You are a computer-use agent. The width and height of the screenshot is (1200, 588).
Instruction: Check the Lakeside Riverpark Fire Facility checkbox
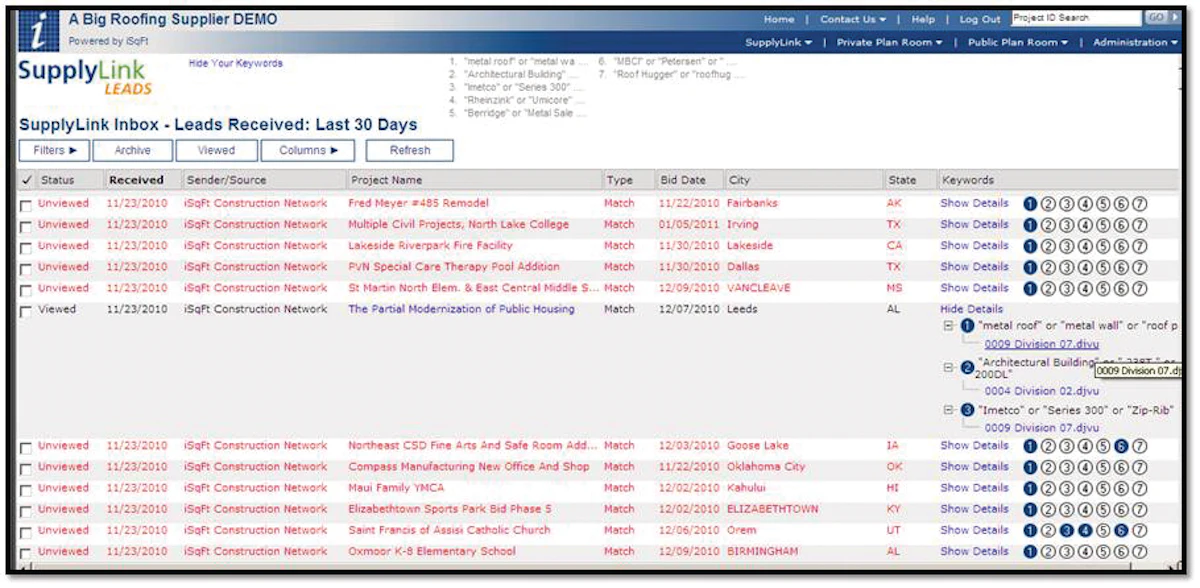click(x=27, y=247)
